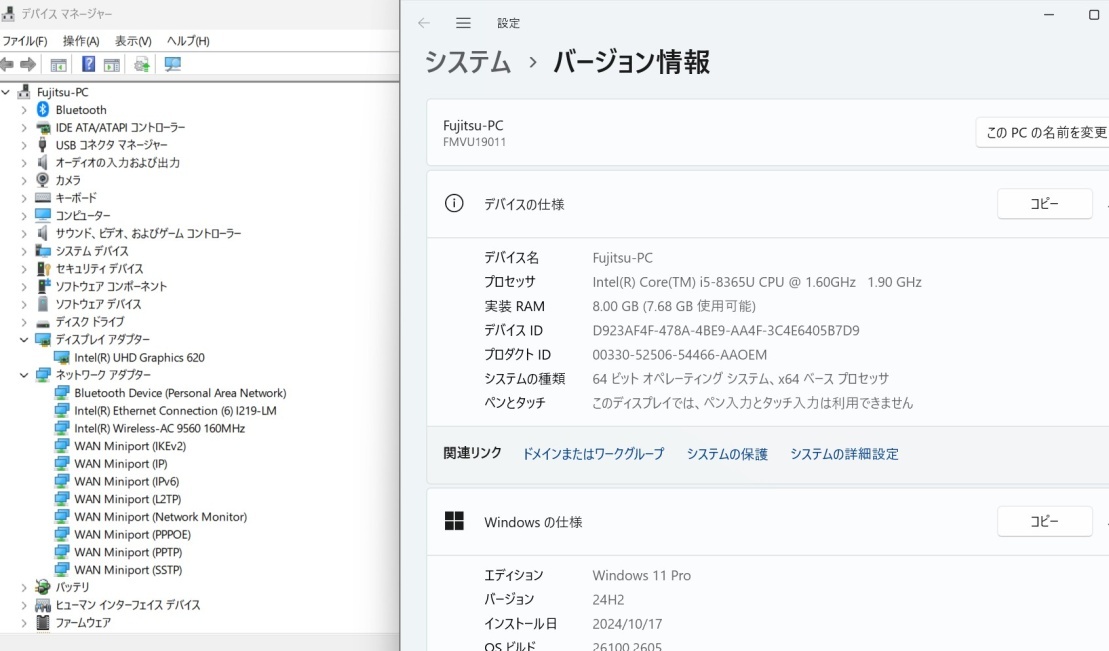Open the システムの詳細設定 link

844,454
